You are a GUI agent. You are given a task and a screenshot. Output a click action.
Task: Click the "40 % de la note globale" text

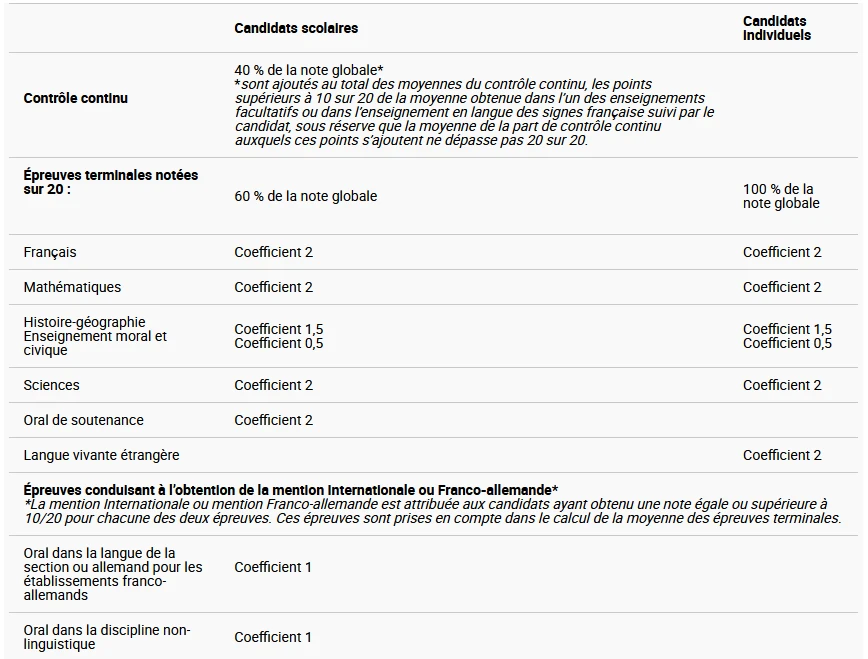click(x=308, y=70)
